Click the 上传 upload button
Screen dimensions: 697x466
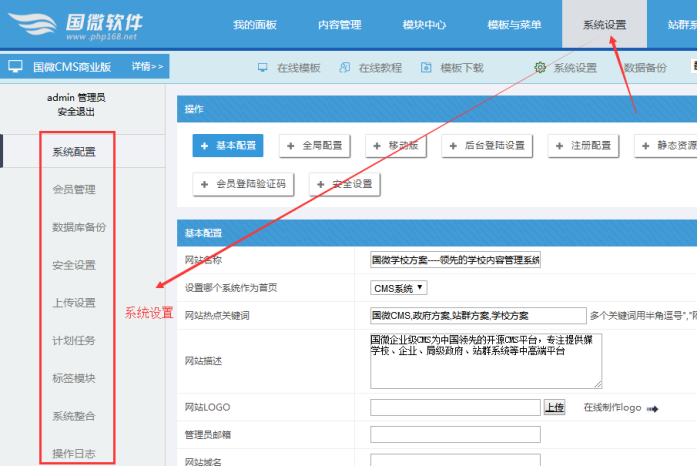pos(554,407)
